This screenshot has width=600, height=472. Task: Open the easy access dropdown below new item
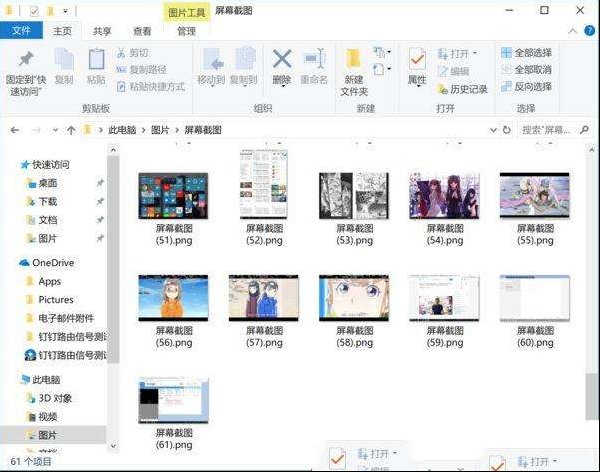pos(382,69)
